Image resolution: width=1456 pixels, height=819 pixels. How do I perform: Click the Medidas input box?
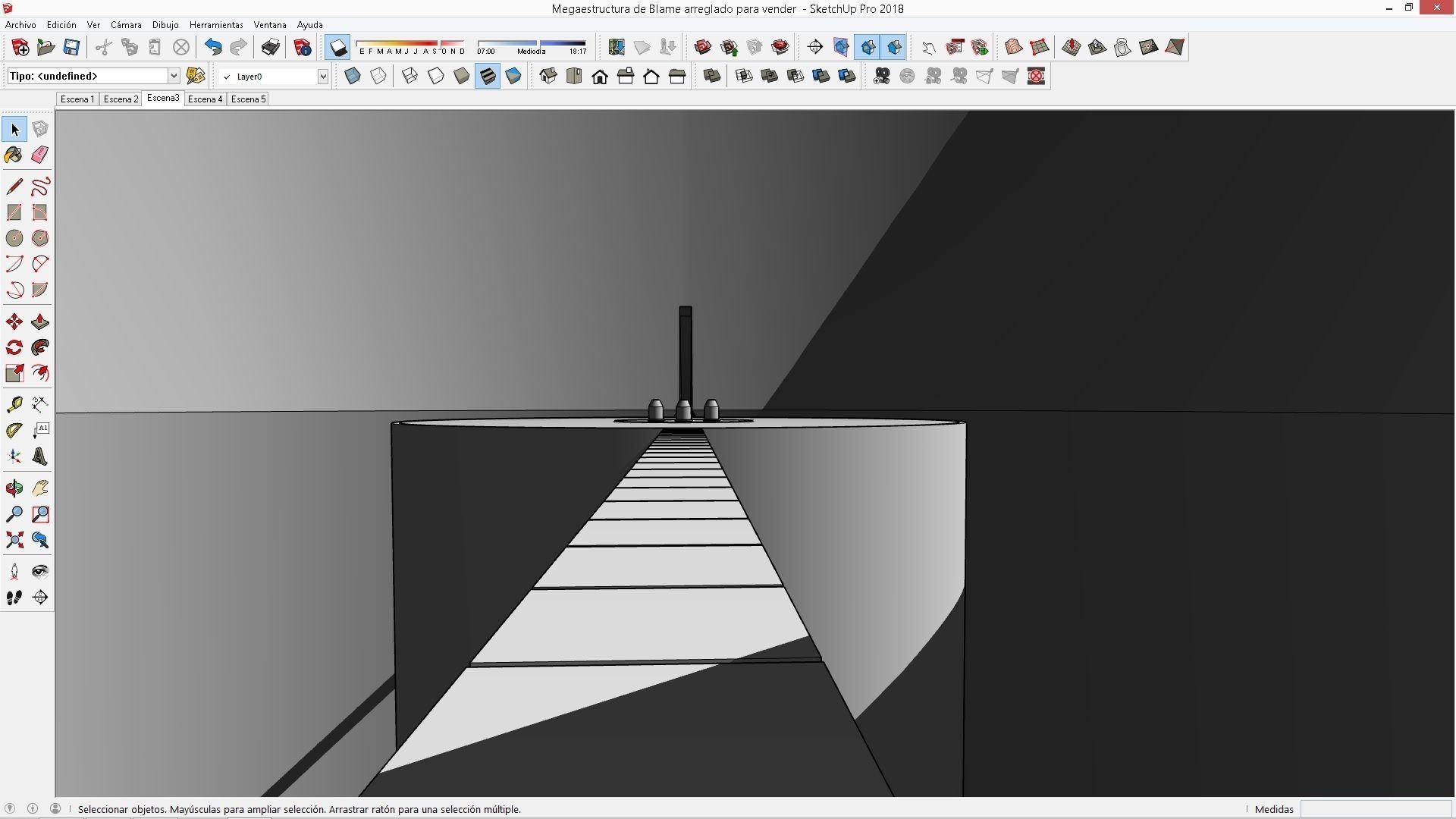tap(1375, 809)
